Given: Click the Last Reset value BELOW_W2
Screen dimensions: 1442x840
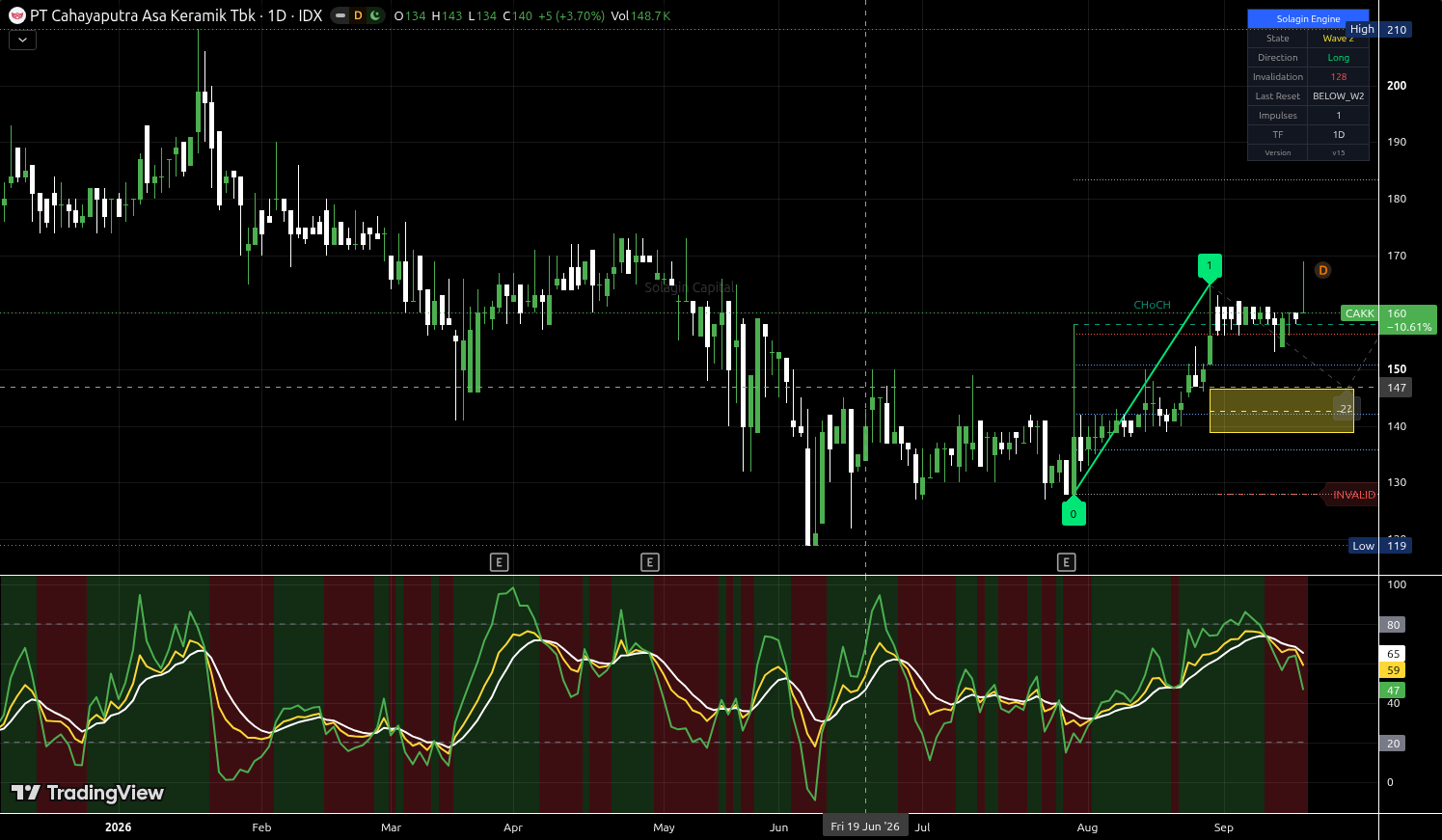Looking at the screenshot, I should (1338, 96).
